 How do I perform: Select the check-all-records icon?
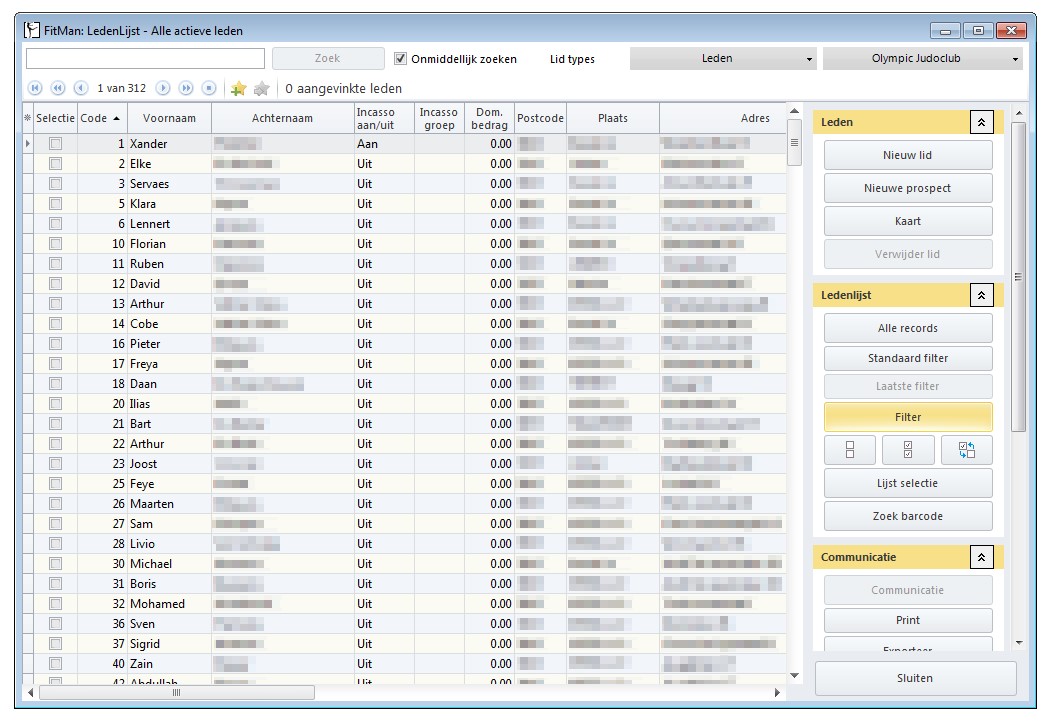[x=907, y=450]
